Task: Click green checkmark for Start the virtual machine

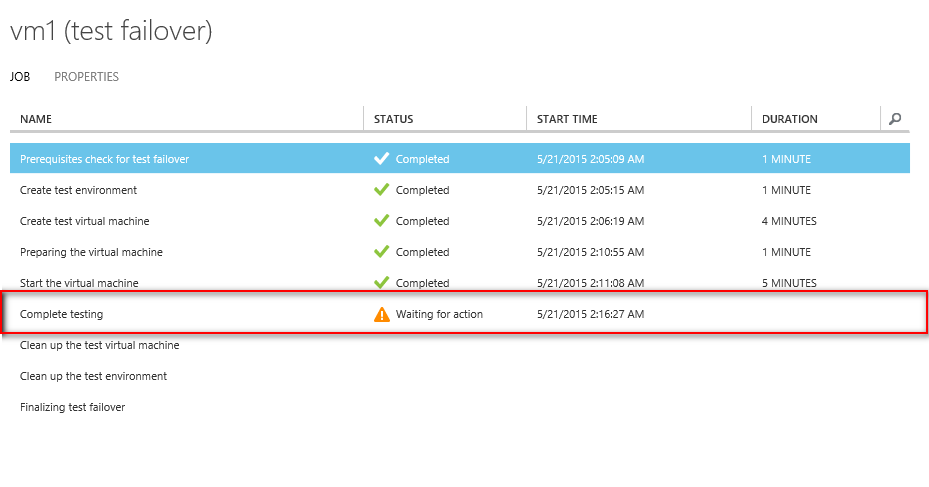Action: pyautogui.click(x=382, y=282)
